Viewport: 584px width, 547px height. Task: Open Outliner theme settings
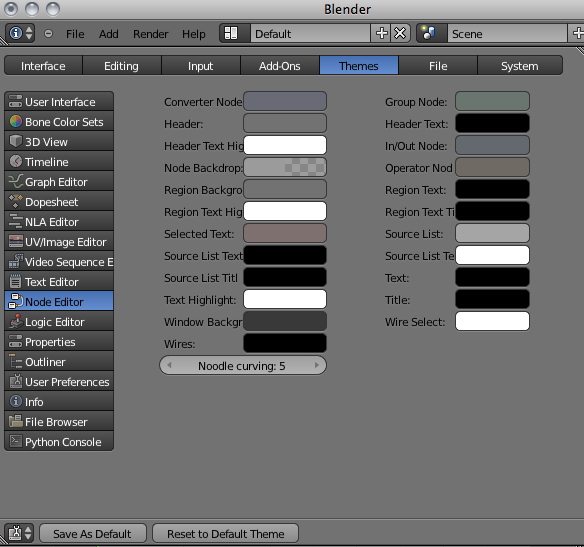click(59, 362)
